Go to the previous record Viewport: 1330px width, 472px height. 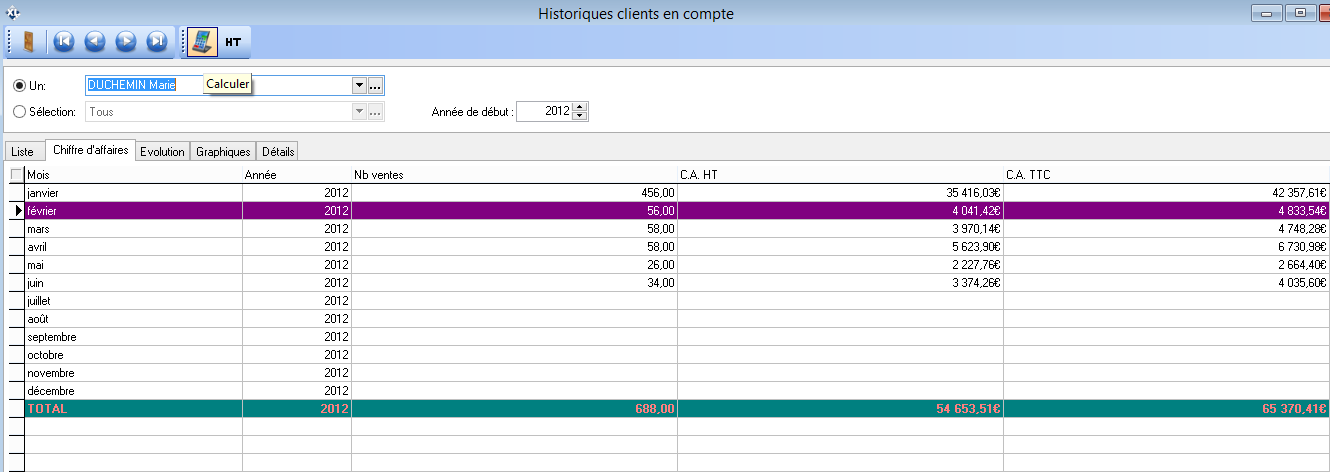coord(95,42)
